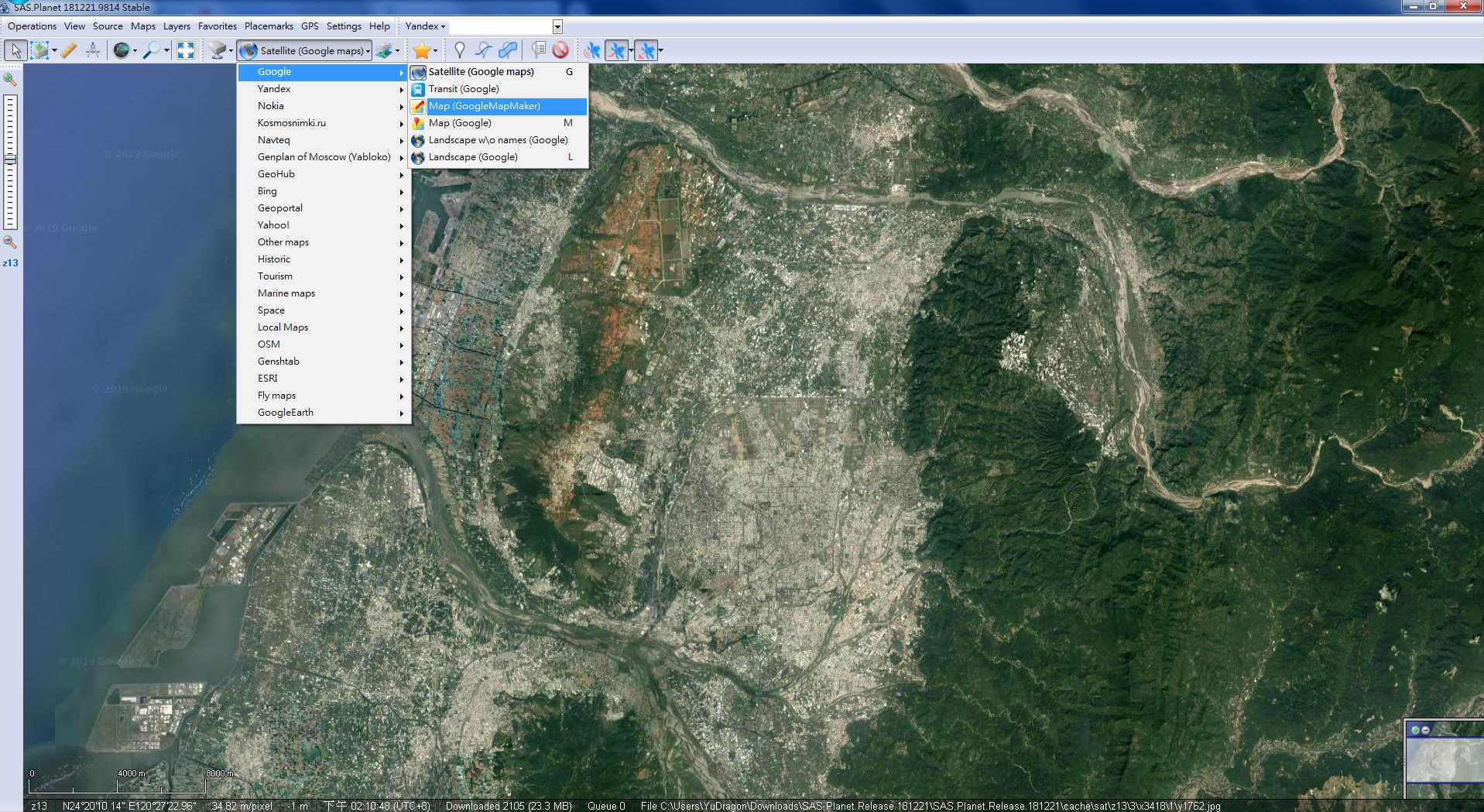Image resolution: width=1484 pixels, height=812 pixels.
Task: Open the Operations menu
Action: (x=32, y=26)
